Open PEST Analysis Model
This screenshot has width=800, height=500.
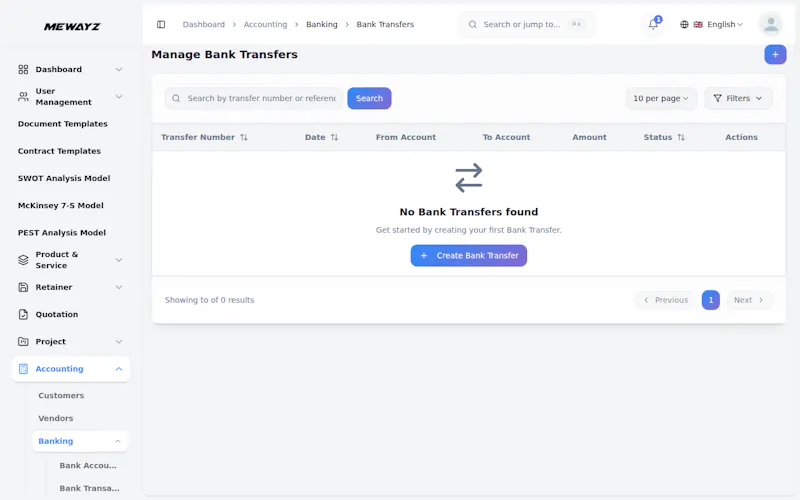[x=62, y=233]
